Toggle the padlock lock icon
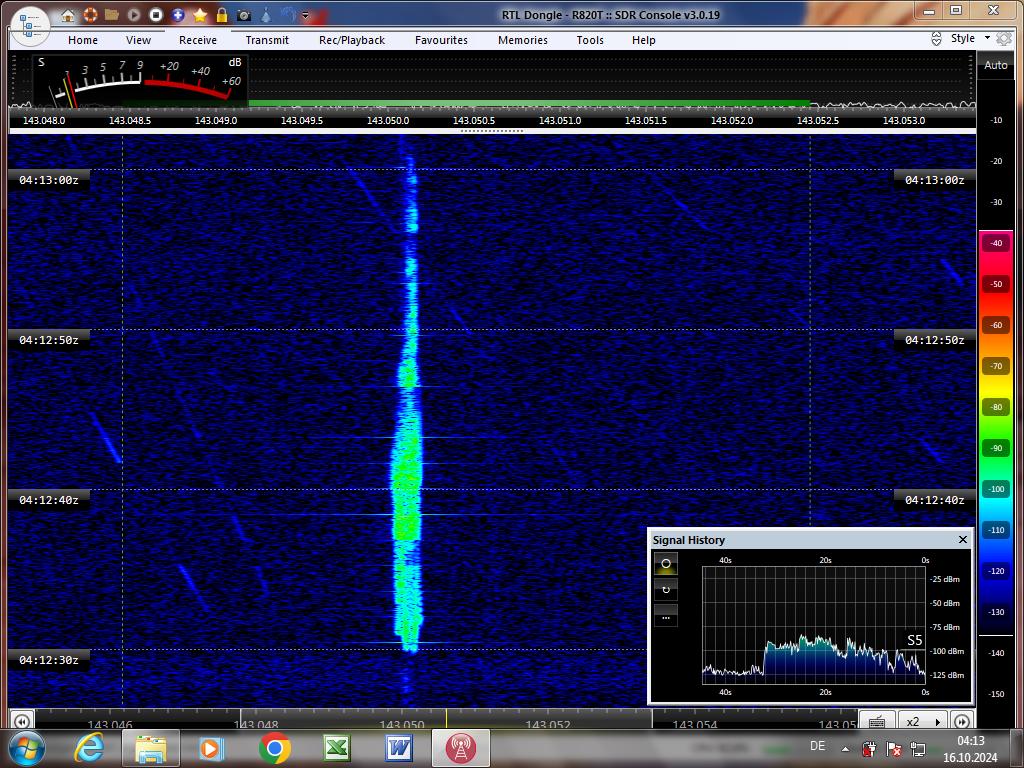This screenshot has width=1024, height=768. (x=222, y=15)
